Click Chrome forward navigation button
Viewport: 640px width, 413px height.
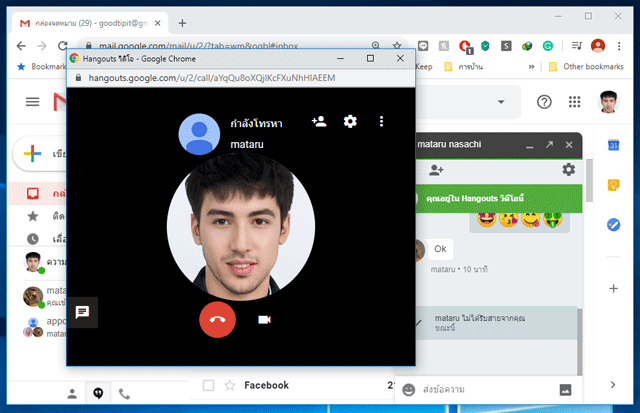(42, 46)
